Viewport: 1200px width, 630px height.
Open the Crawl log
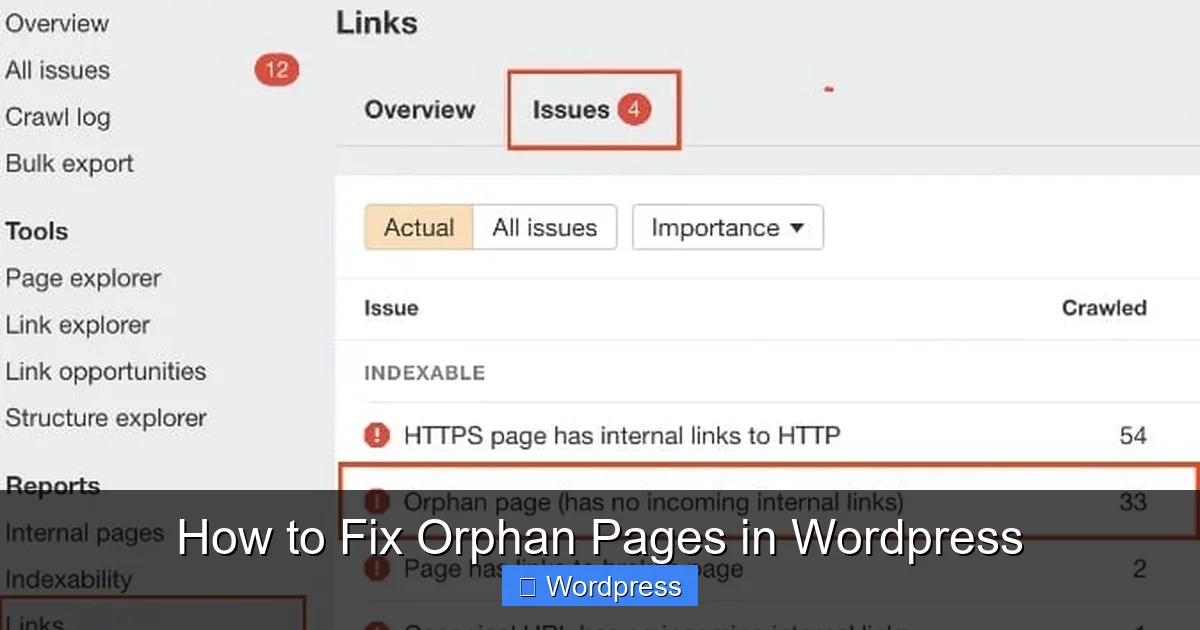click(x=57, y=116)
